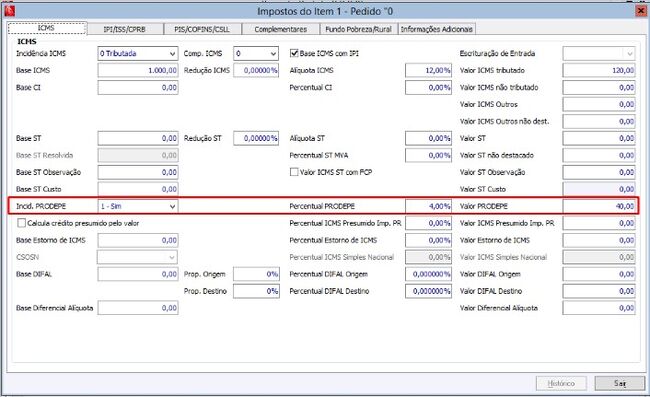The height and width of the screenshot is (397, 650).
Task: Select the ICMS tab
Action: [x=47, y=28]
